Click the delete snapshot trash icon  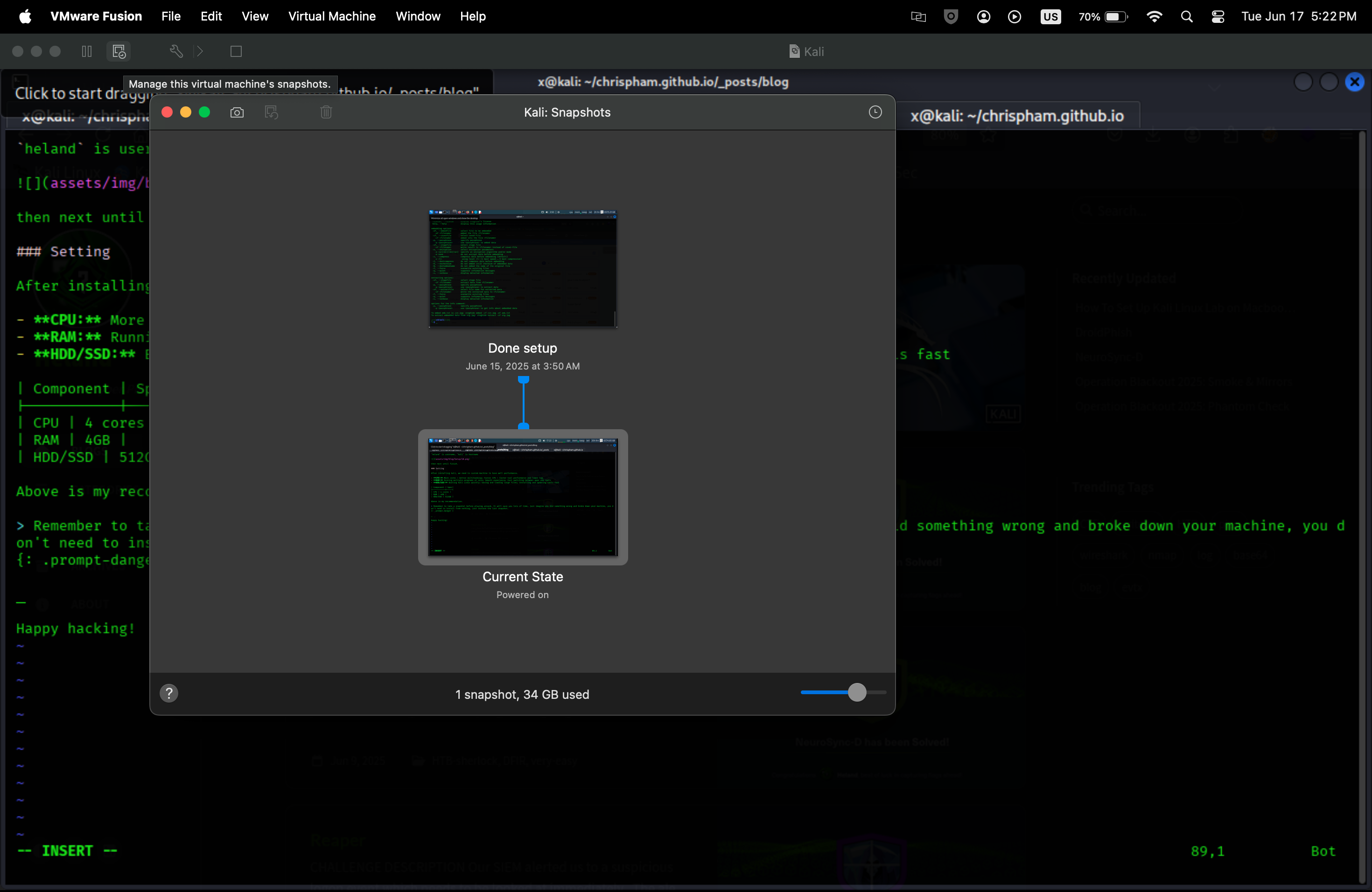[326, 112]
